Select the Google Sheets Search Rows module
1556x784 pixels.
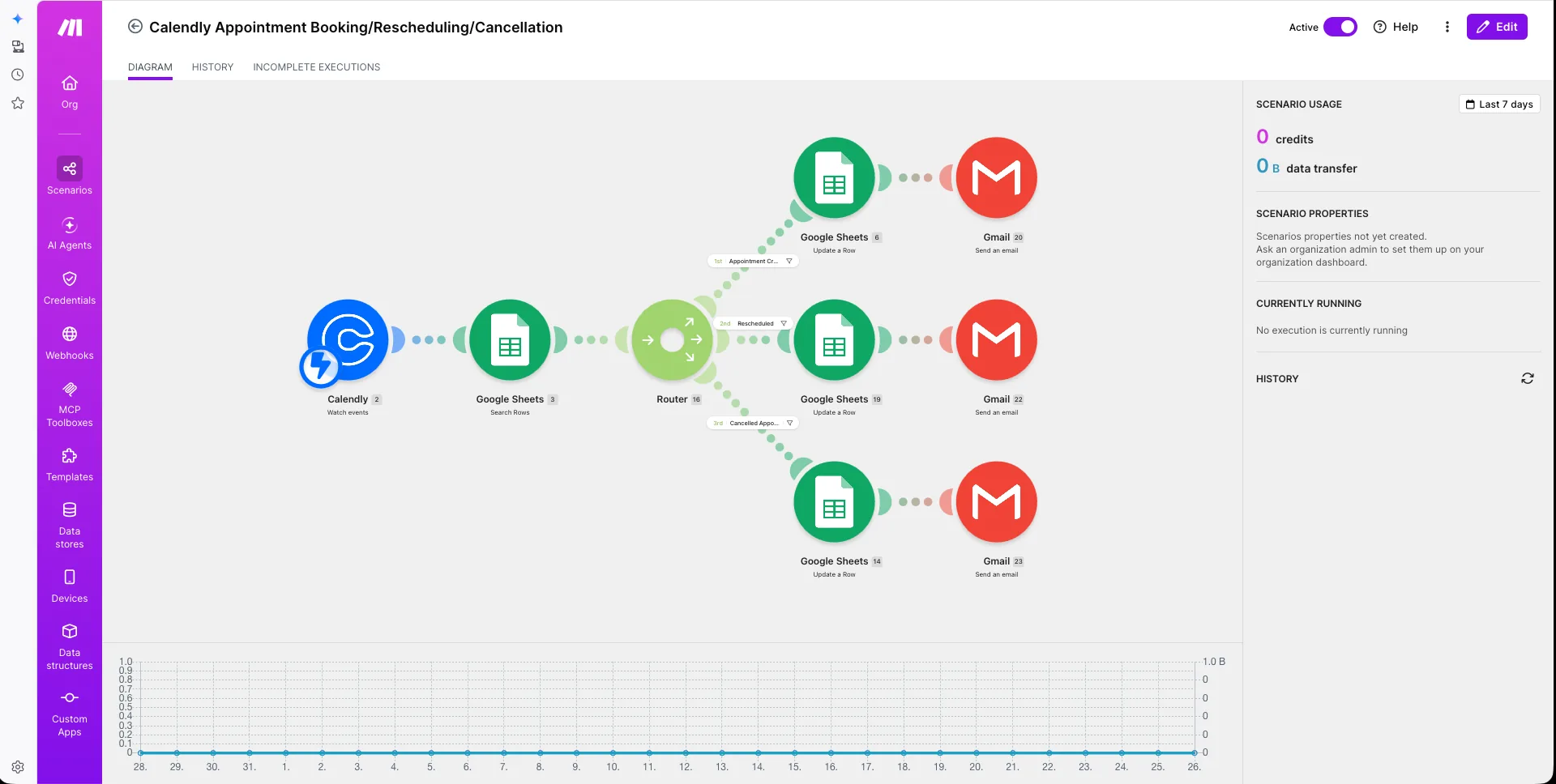click(510, 340)
